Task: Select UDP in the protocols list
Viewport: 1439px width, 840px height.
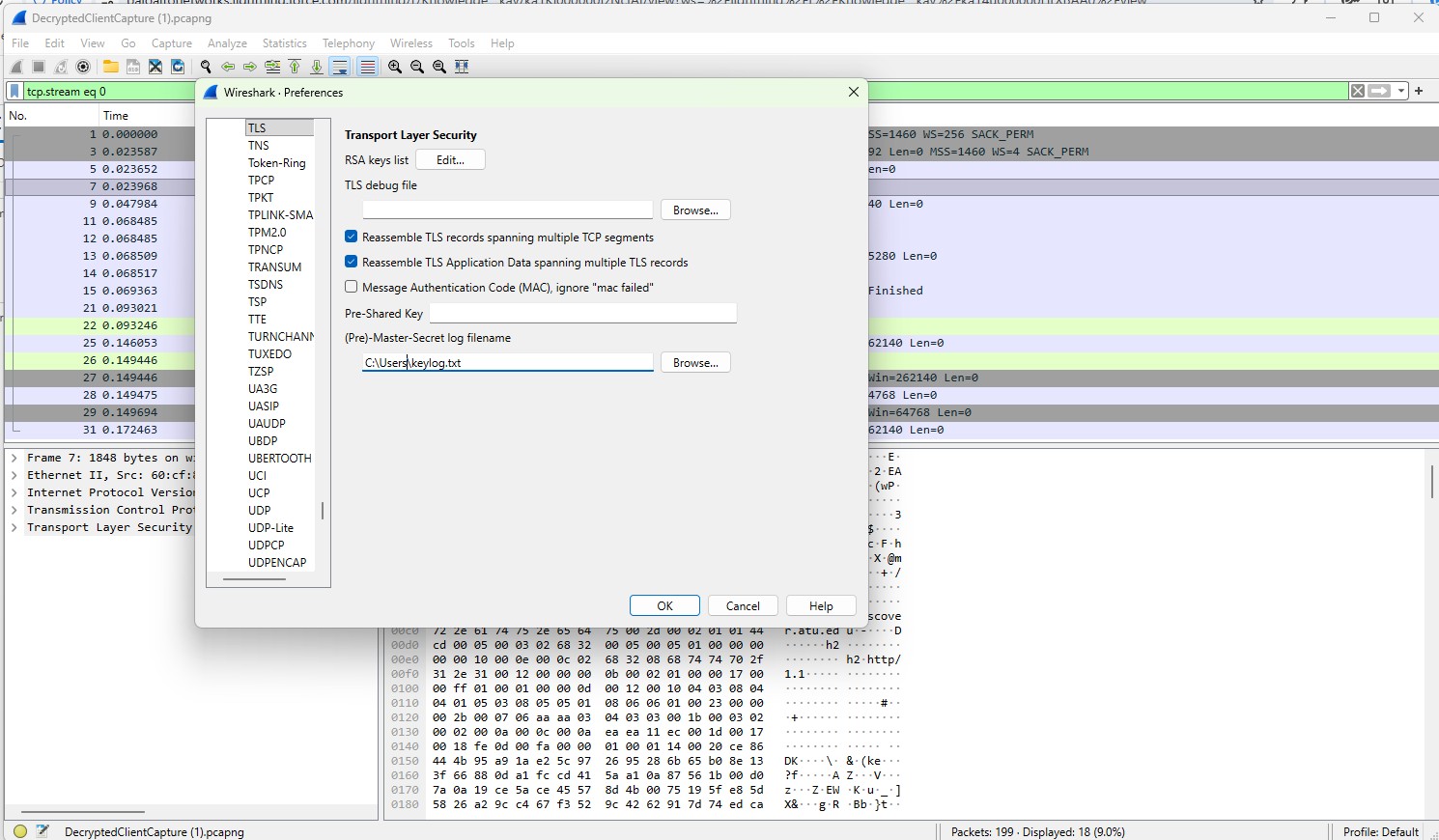Action: pos(259,510)
